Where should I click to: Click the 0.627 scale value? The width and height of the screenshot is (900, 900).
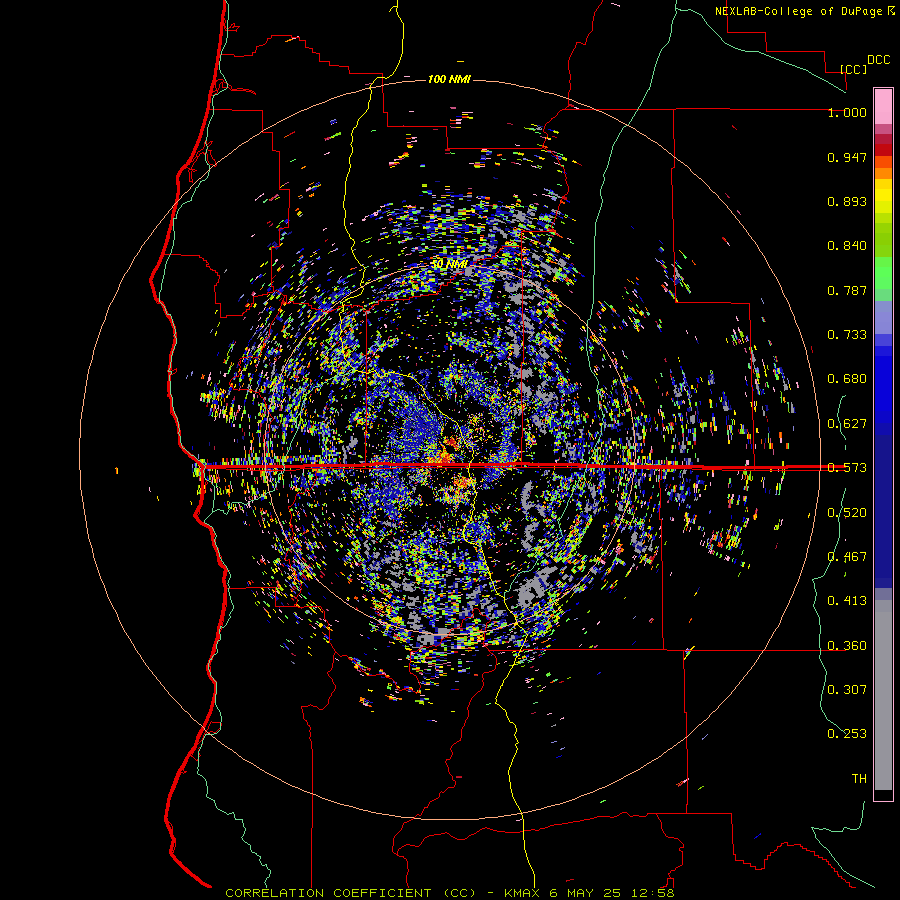847,424
